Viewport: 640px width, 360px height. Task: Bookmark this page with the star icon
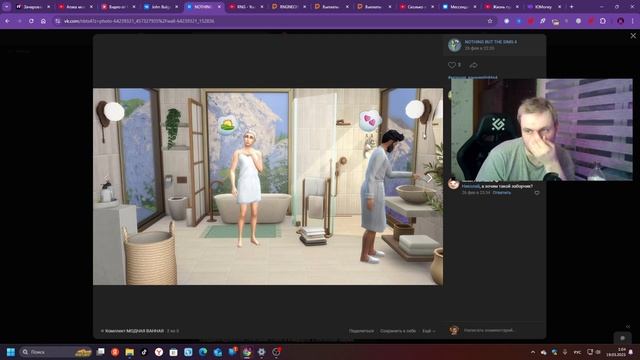point(490,21)
